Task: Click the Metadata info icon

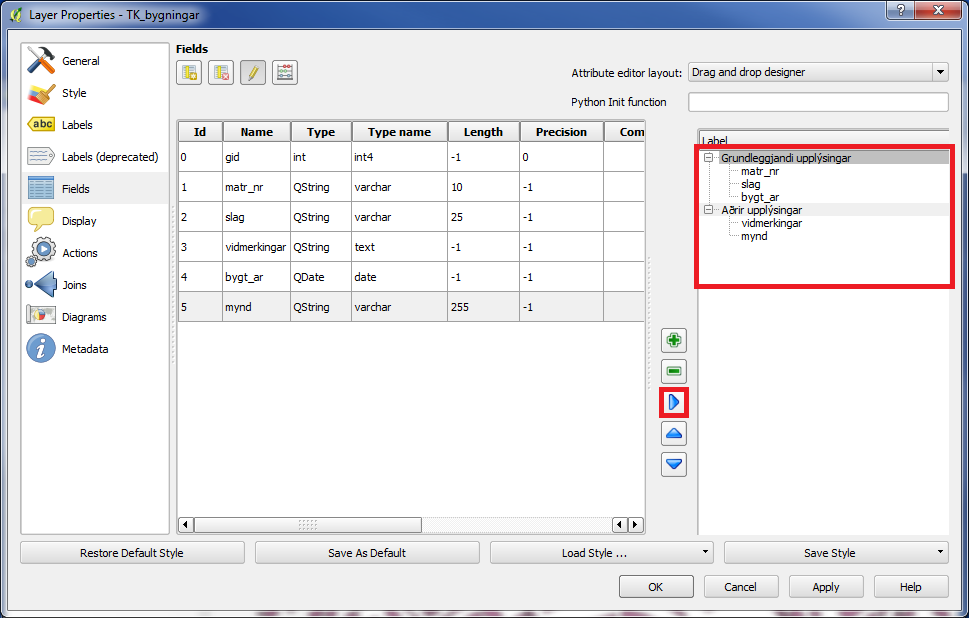Action: coord(41,348)
